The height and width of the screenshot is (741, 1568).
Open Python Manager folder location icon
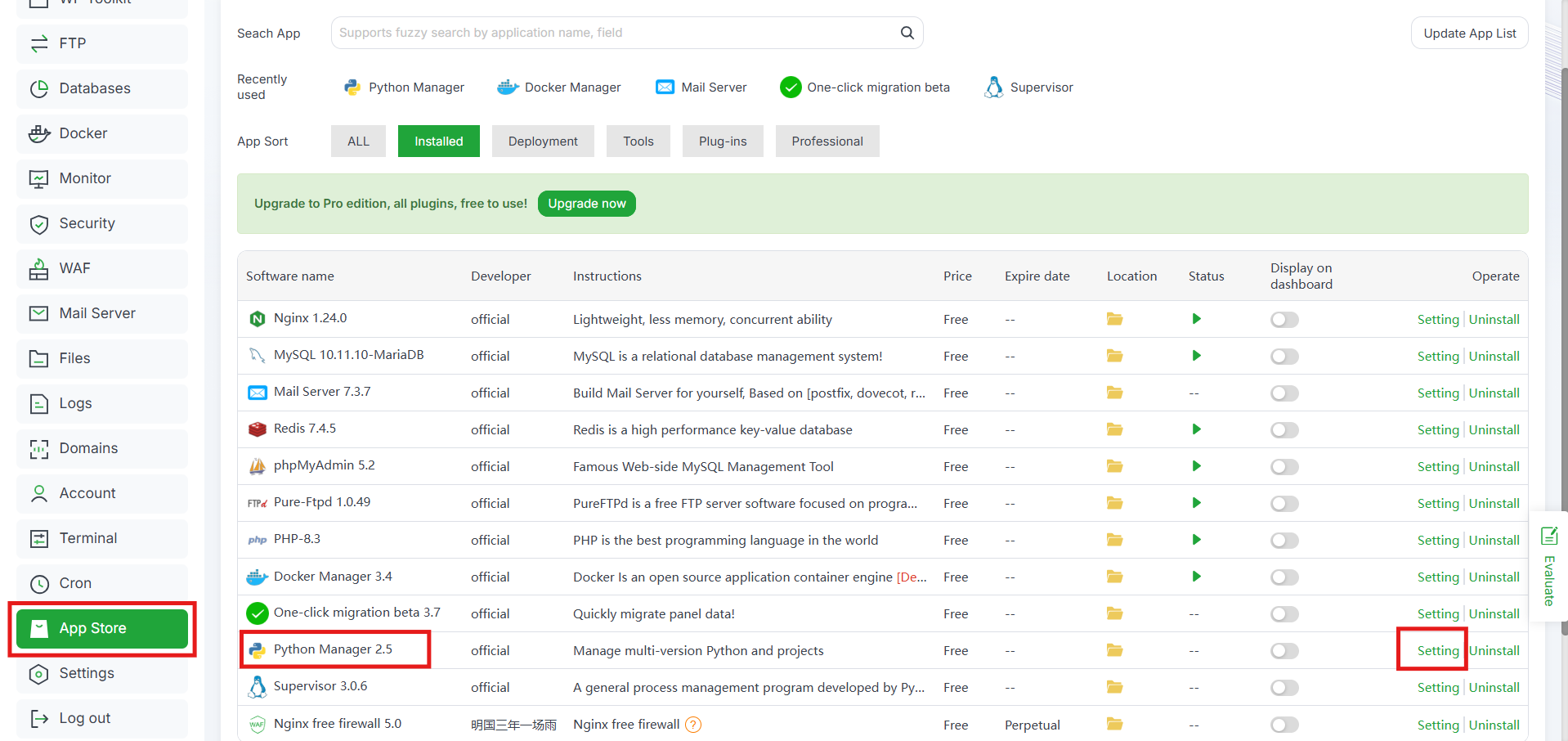1114,650
